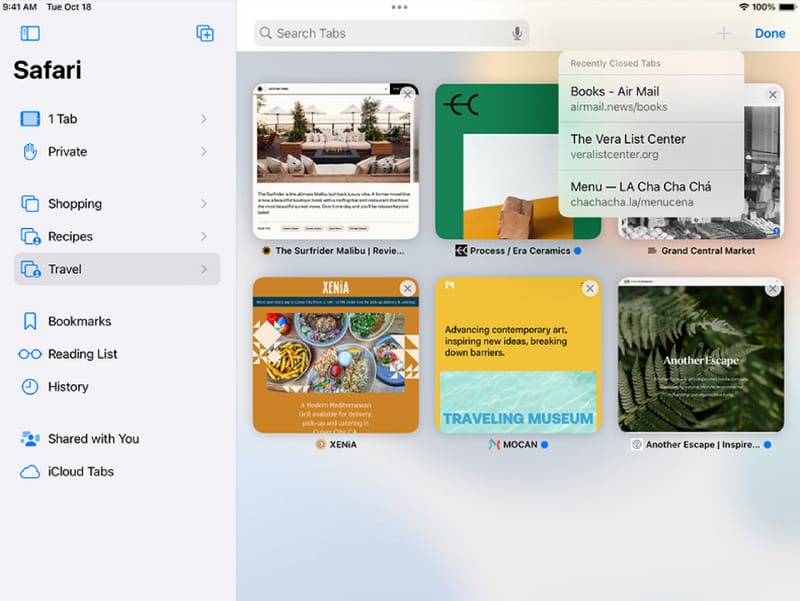Tap the Wi-Fi status icon
This screenshot has width=800, height=601.
pyautogui.click(x=744, y=7)
